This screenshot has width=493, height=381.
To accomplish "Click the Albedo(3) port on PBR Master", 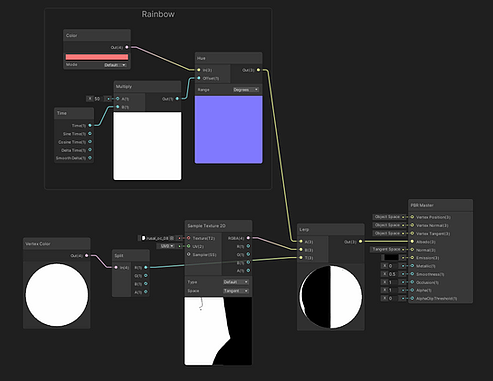I will 412,242.
